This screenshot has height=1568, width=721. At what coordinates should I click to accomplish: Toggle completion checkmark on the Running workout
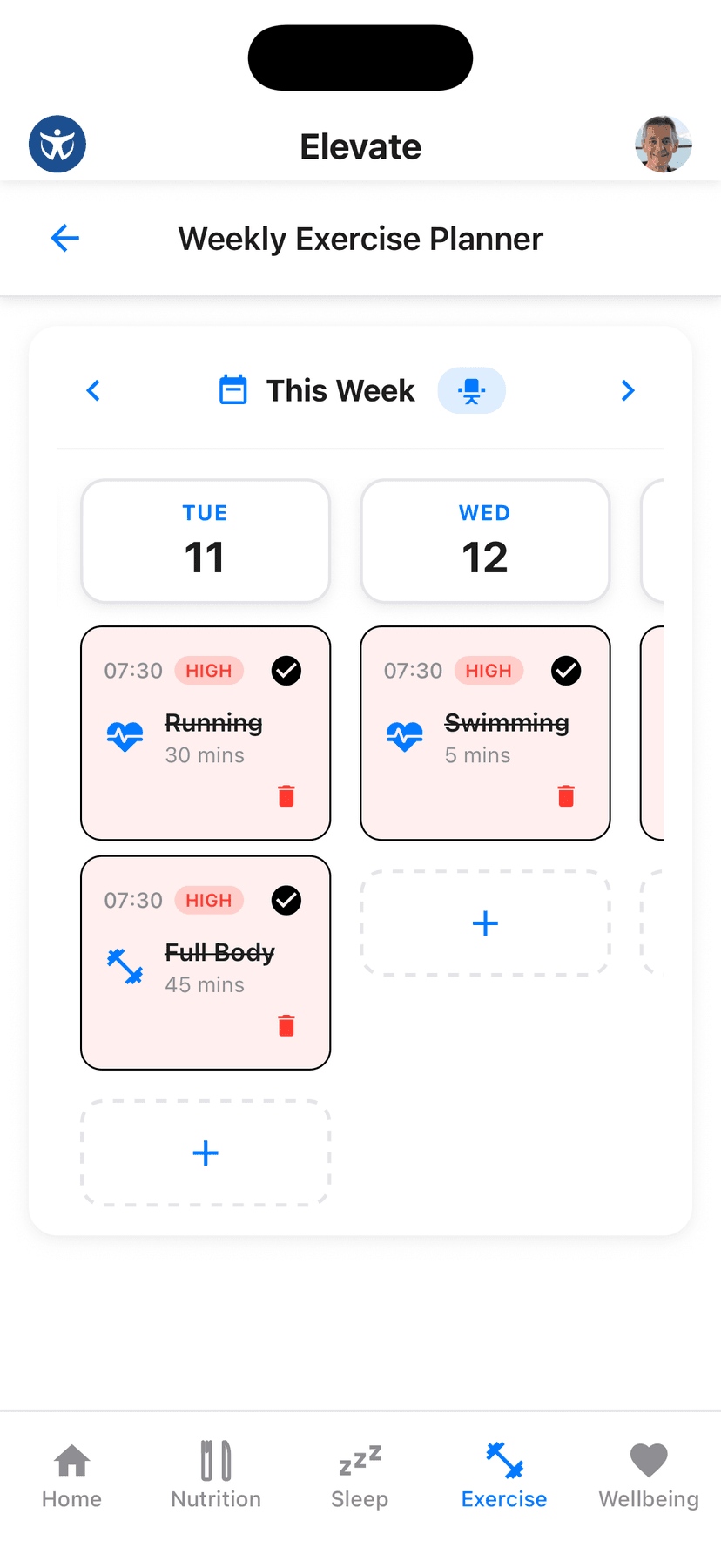286,671
